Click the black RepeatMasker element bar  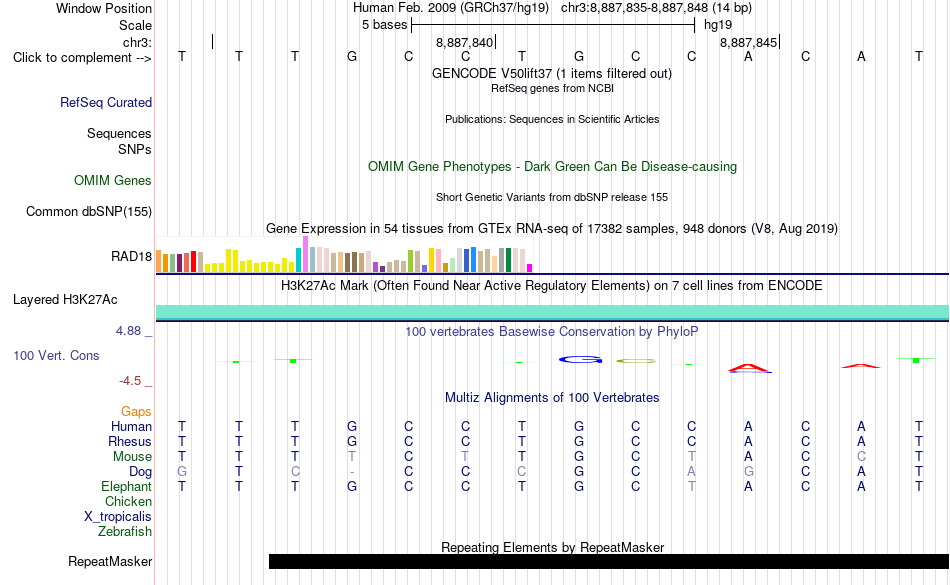(x=609, y=561)
